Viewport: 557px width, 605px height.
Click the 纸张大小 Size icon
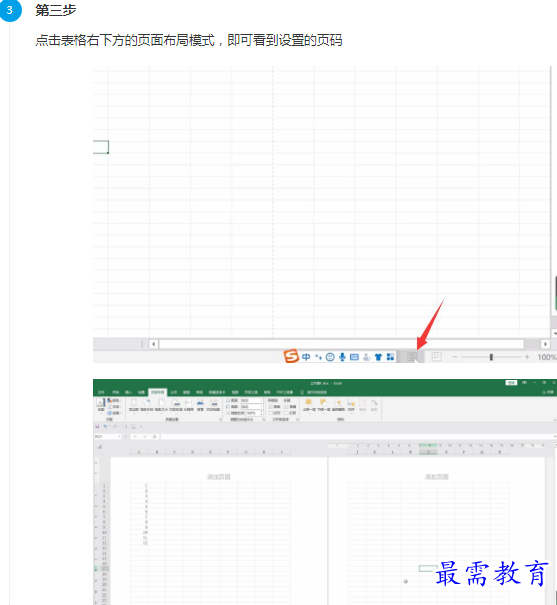pyautogui.click(x=161, y=404)
